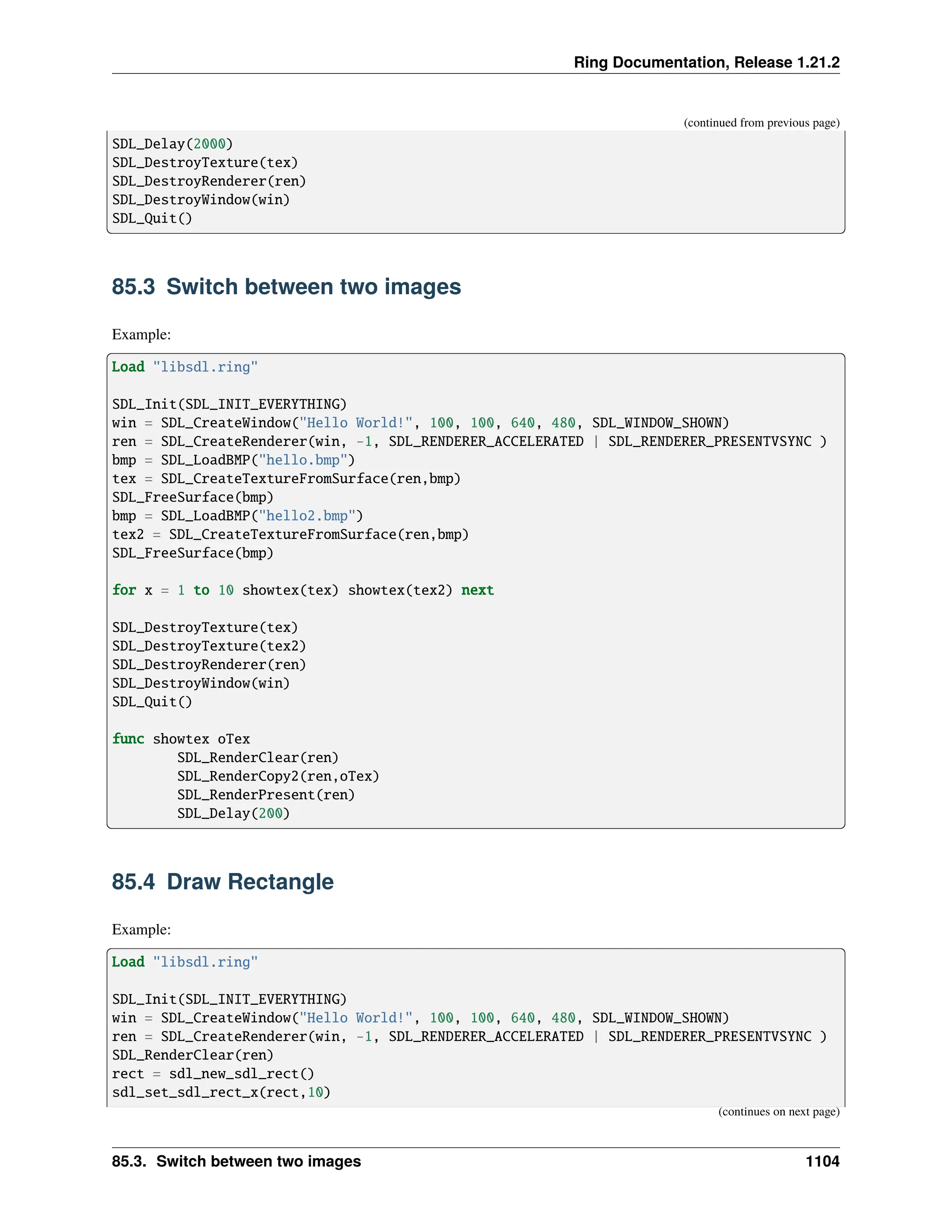Viewport: 952px width, 1232px height.
Task: Click the 'func showtex oTex' line
Action: tap(180, 740)
